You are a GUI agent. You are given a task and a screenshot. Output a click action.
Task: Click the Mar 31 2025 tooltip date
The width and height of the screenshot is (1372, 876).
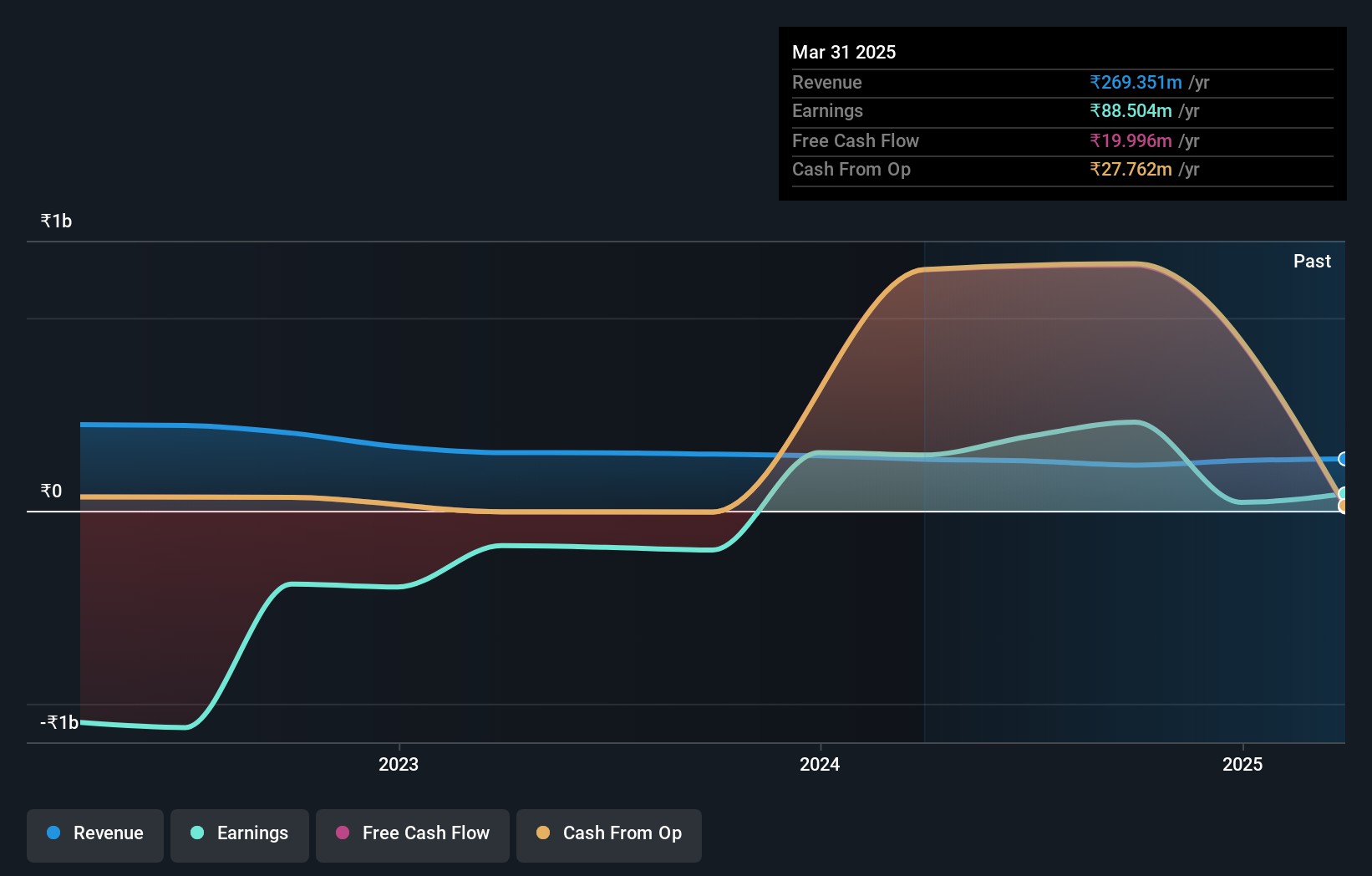(x=844, y=52)
